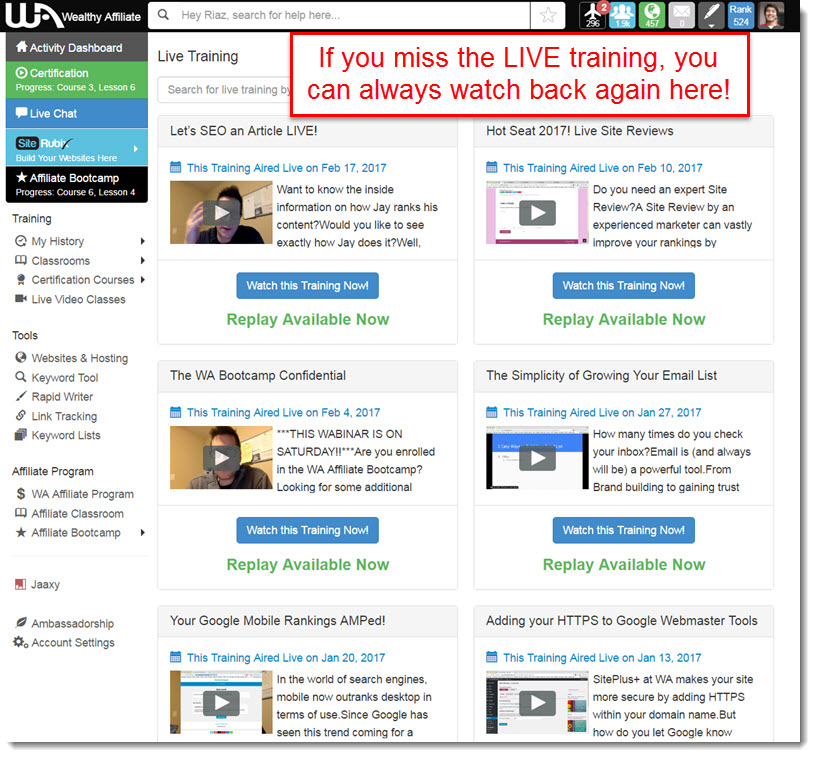Play the Growing Your Email List thumbnail
The height and width of the screenshot is (757, 815).
point(537,458)
